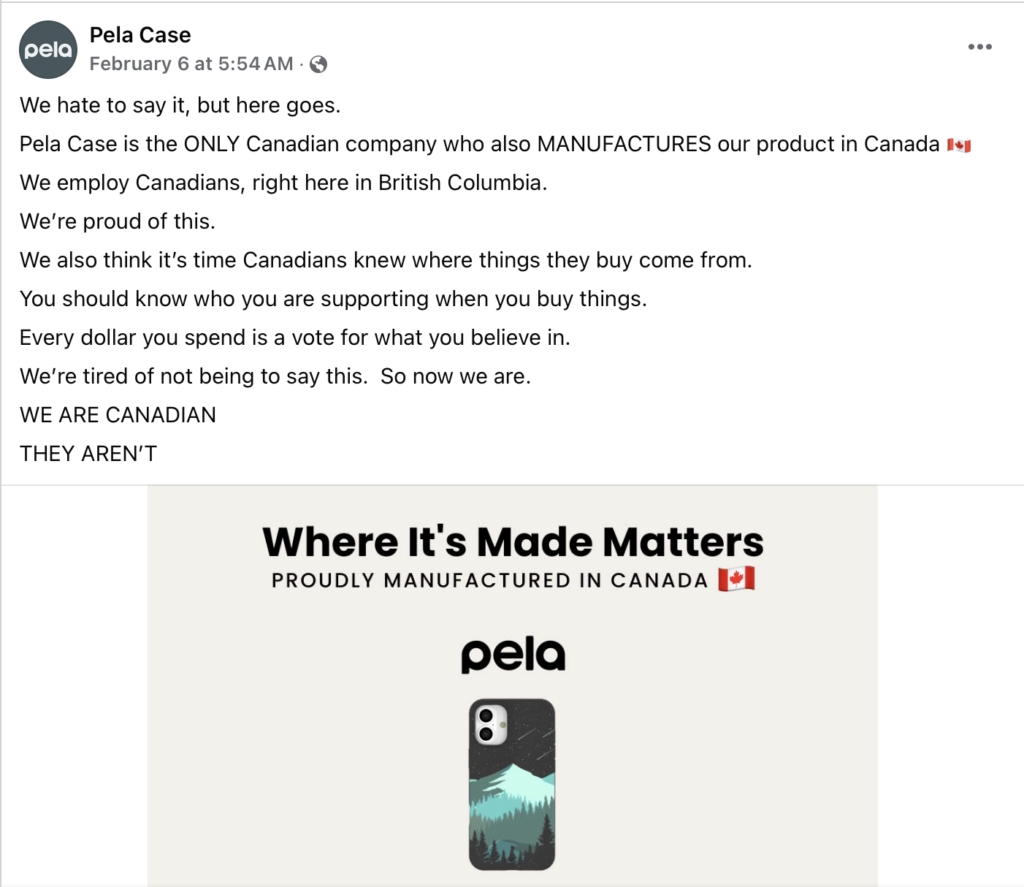Click the camera cutout on the phone case

coord(490,724)
